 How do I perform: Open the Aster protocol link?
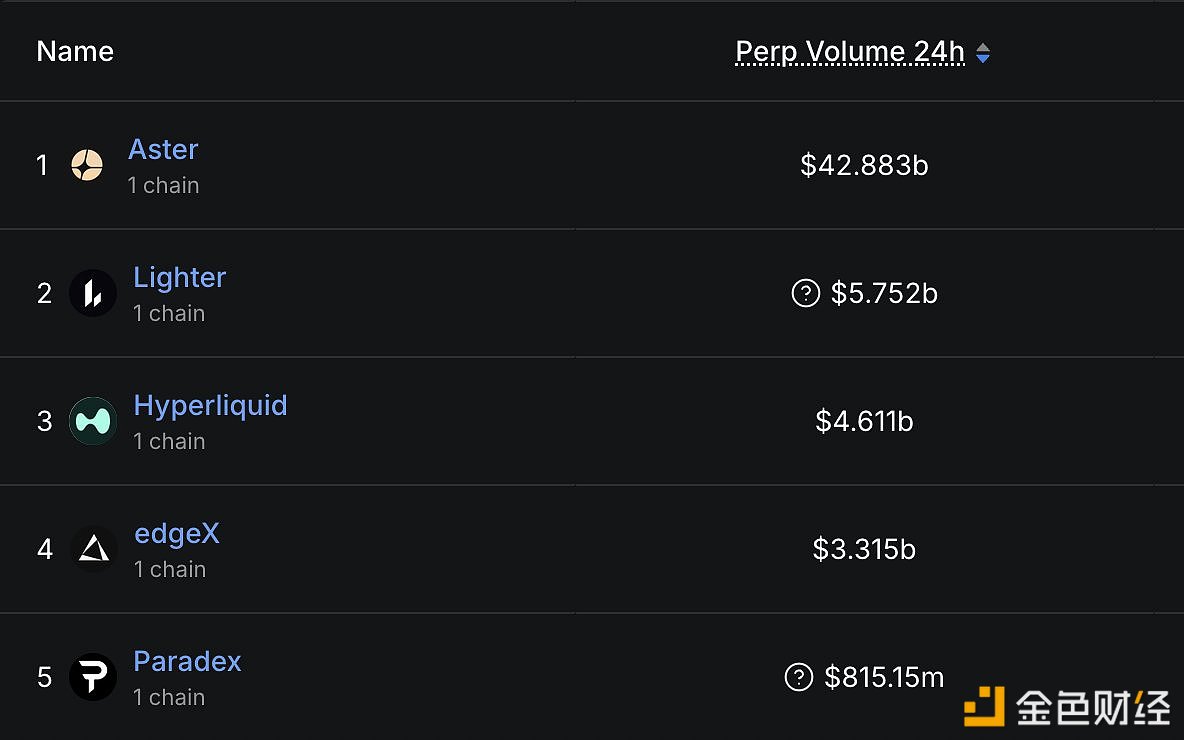(163, 149)
